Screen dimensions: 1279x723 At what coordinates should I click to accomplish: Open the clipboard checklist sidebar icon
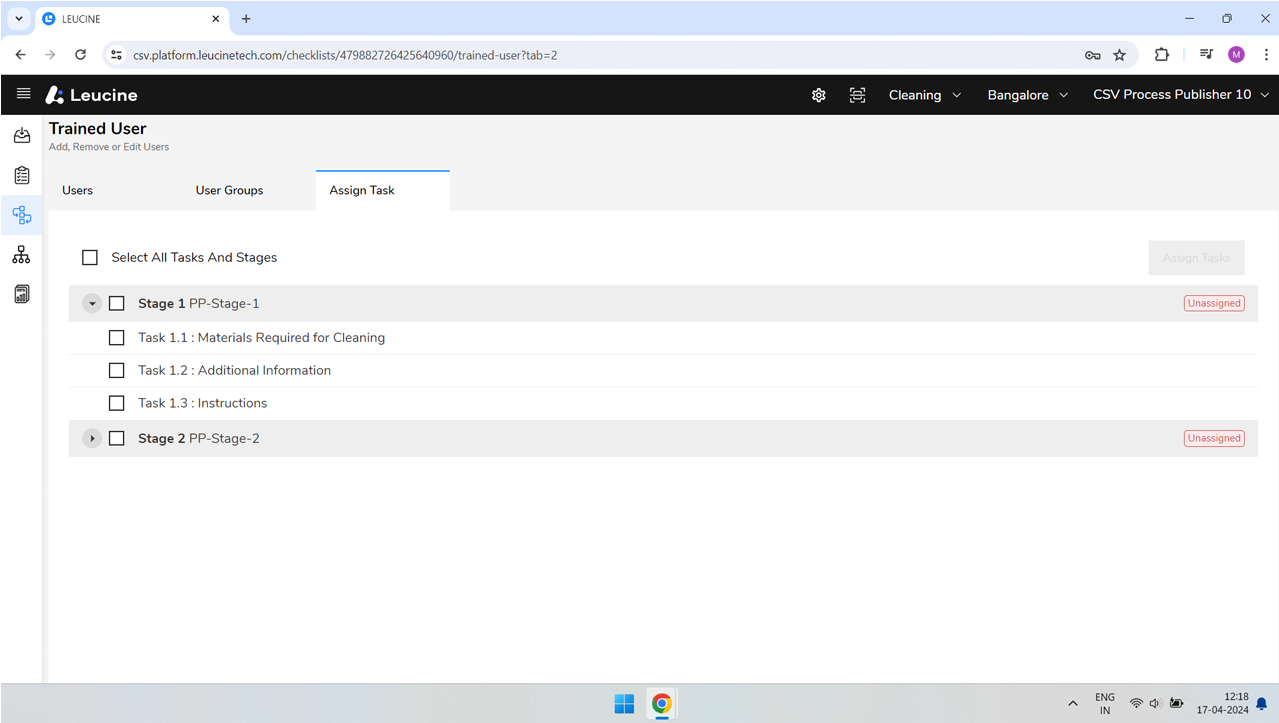coord(22,175)
